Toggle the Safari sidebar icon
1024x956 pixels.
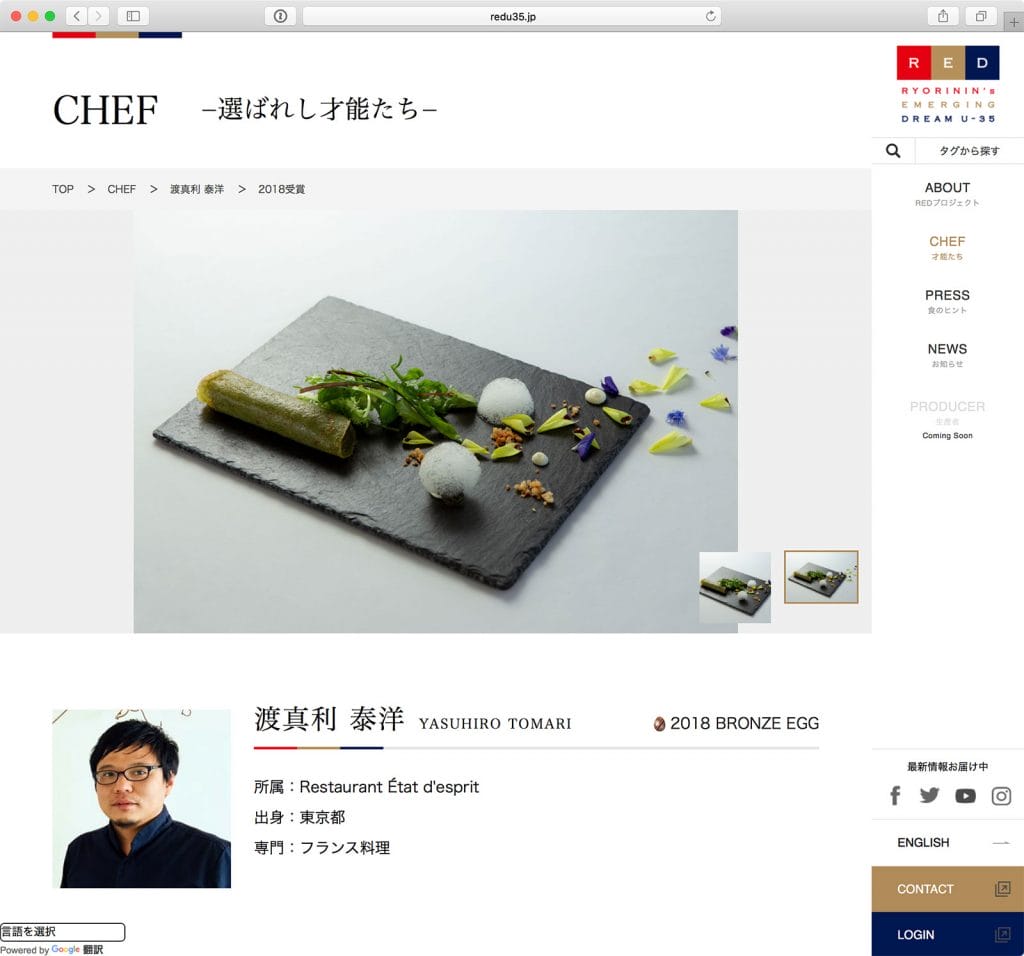[133, 16]
